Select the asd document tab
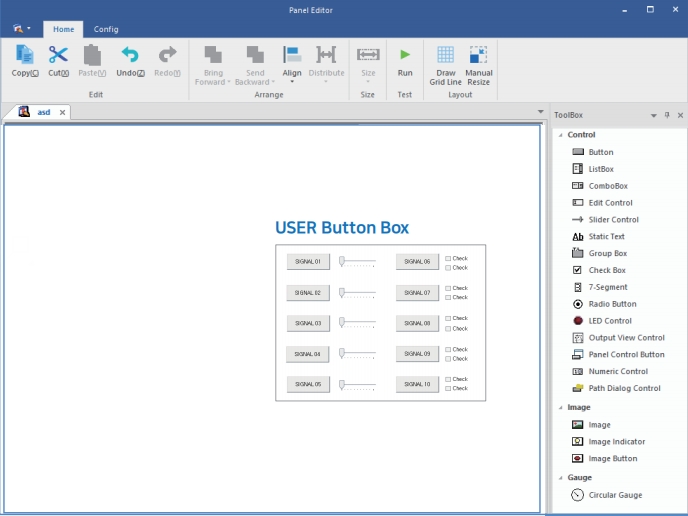688x516 pixels. point(43,112)
